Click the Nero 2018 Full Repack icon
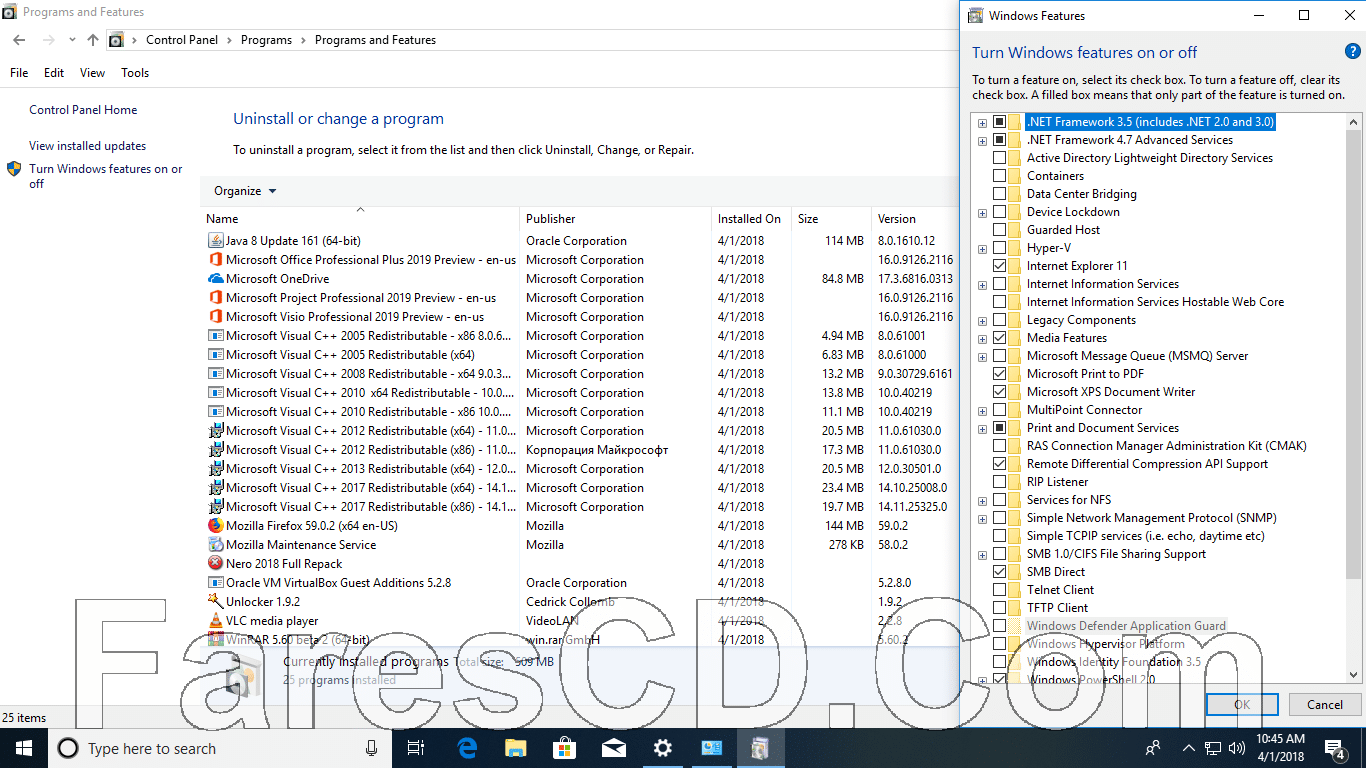 [x=215, y=564]
